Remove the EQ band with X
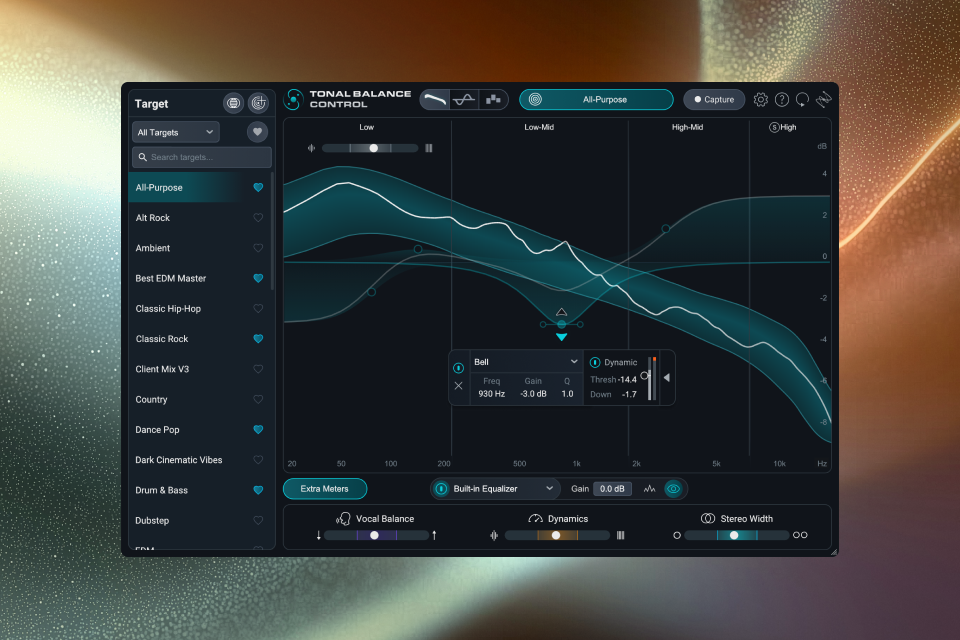The width and height of the screenshot is (960, 640). click(x=458, y=386)
